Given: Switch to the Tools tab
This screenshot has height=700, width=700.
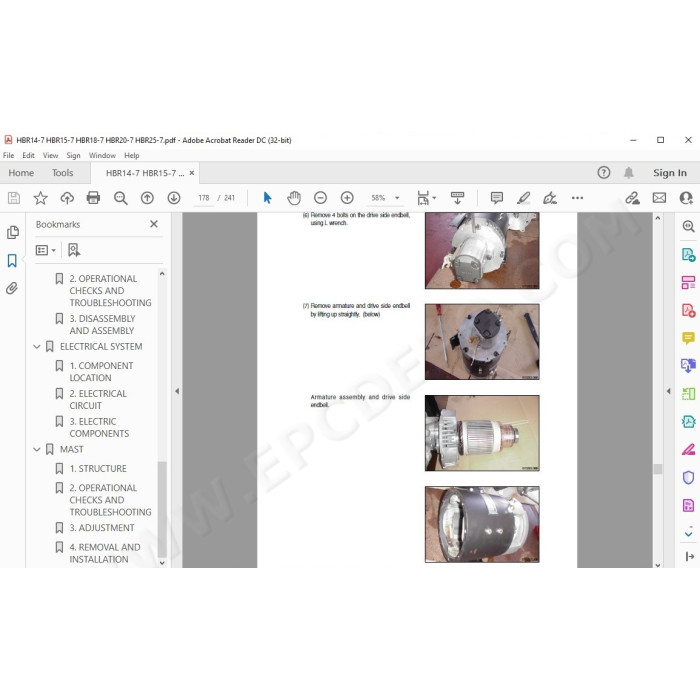Looking at the screenshot, I should (62, 173).
